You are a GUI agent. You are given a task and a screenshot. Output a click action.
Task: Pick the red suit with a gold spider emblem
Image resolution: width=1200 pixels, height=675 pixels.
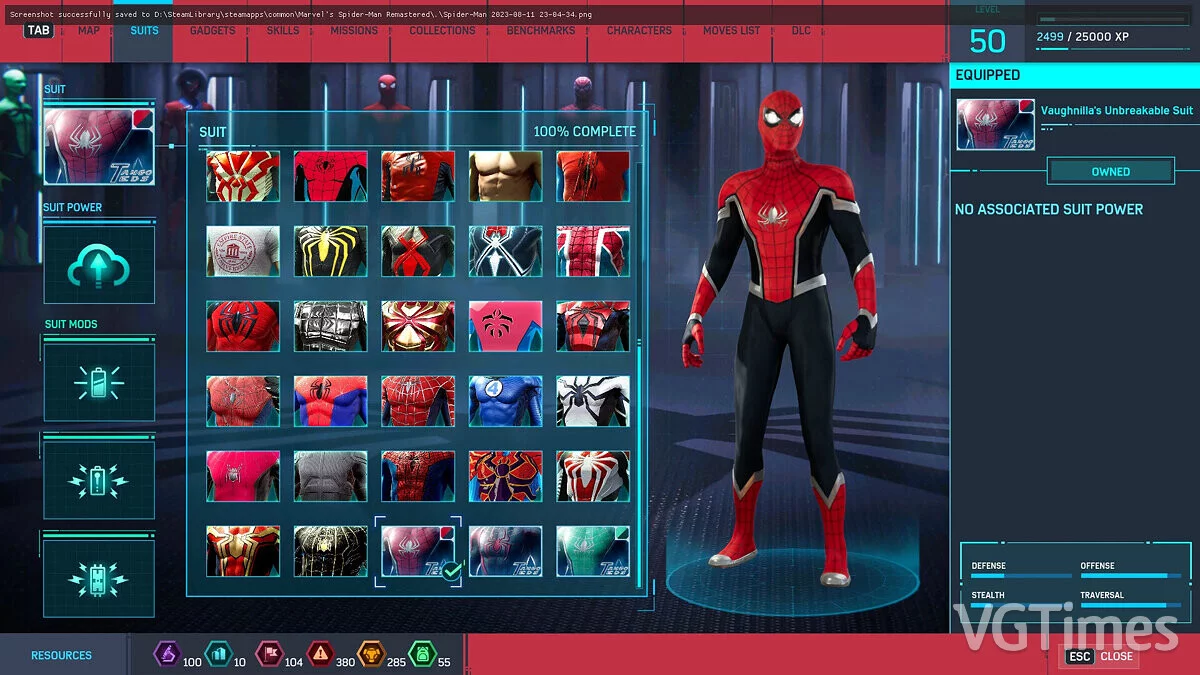point(243,551)
